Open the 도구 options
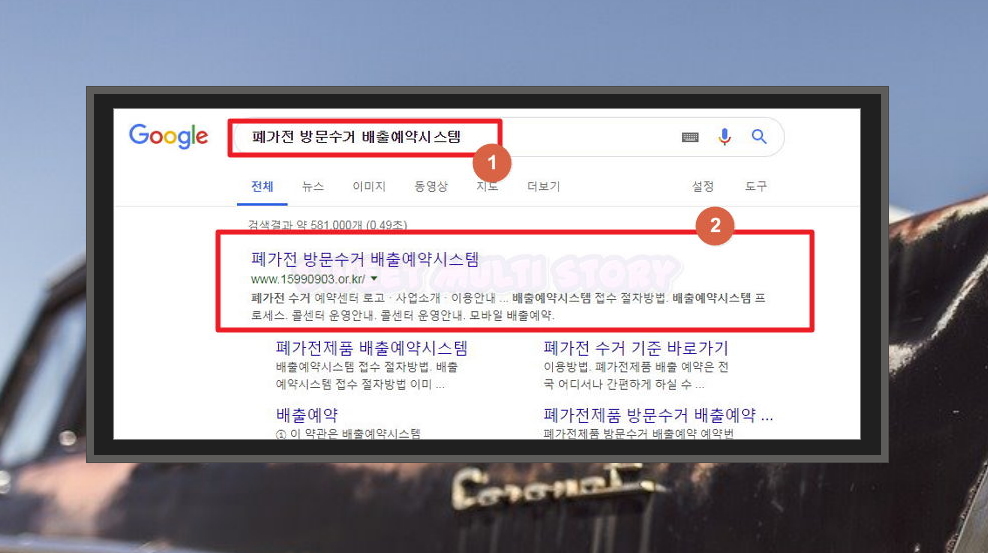988x553 pixels. tap(755, 186)
